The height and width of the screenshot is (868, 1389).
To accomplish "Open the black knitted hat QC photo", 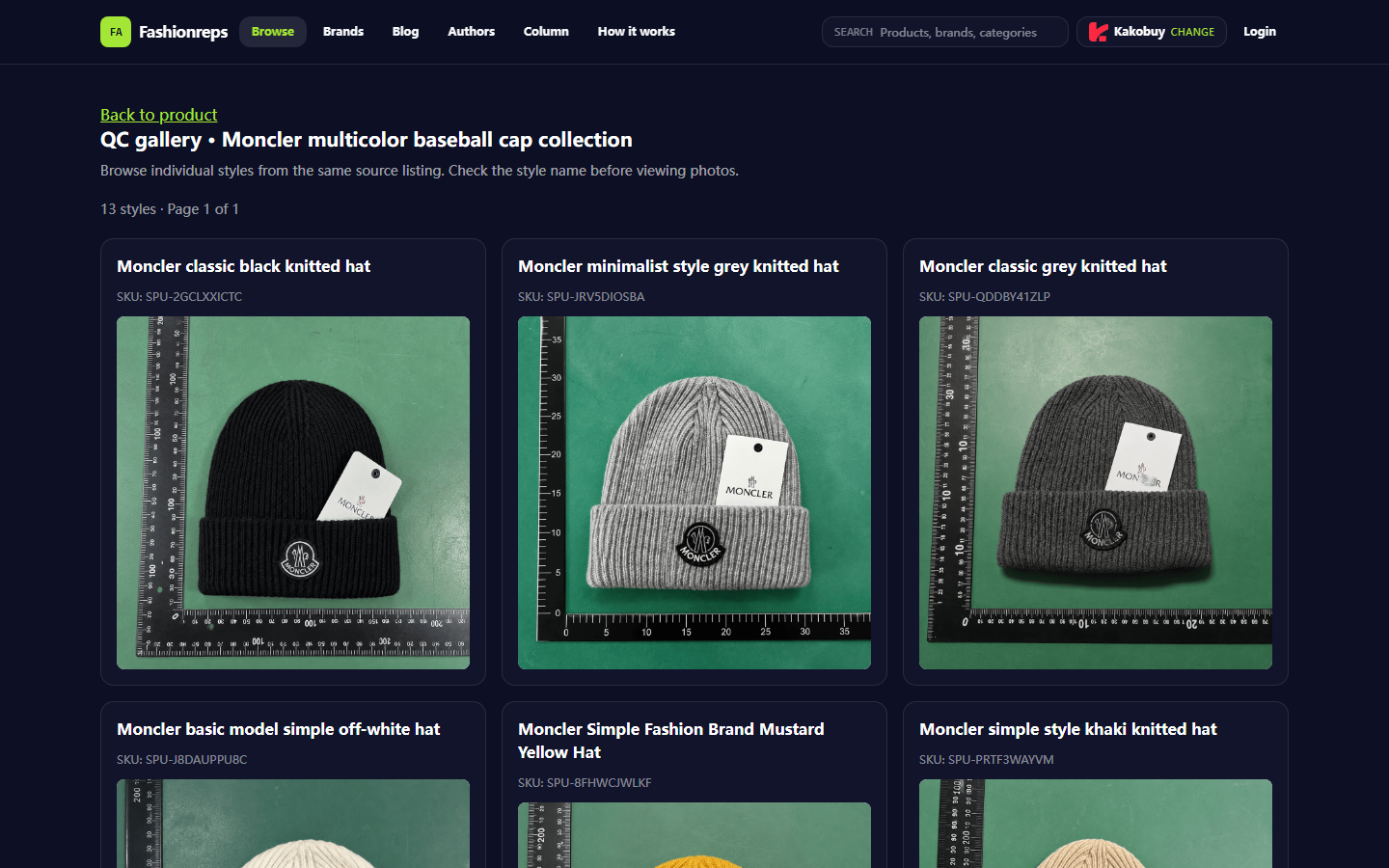I will (293, 493).
